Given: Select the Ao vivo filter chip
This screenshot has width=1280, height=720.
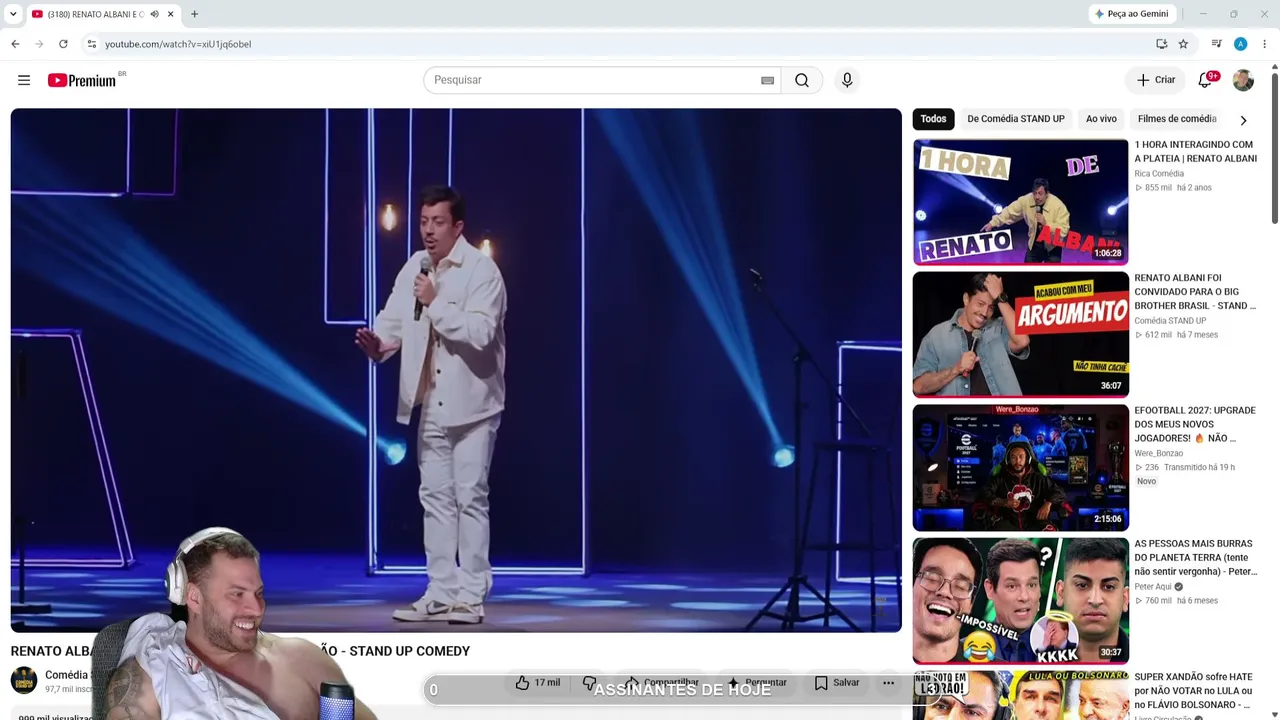Looking at the screenshot, I should (1101, 119).
